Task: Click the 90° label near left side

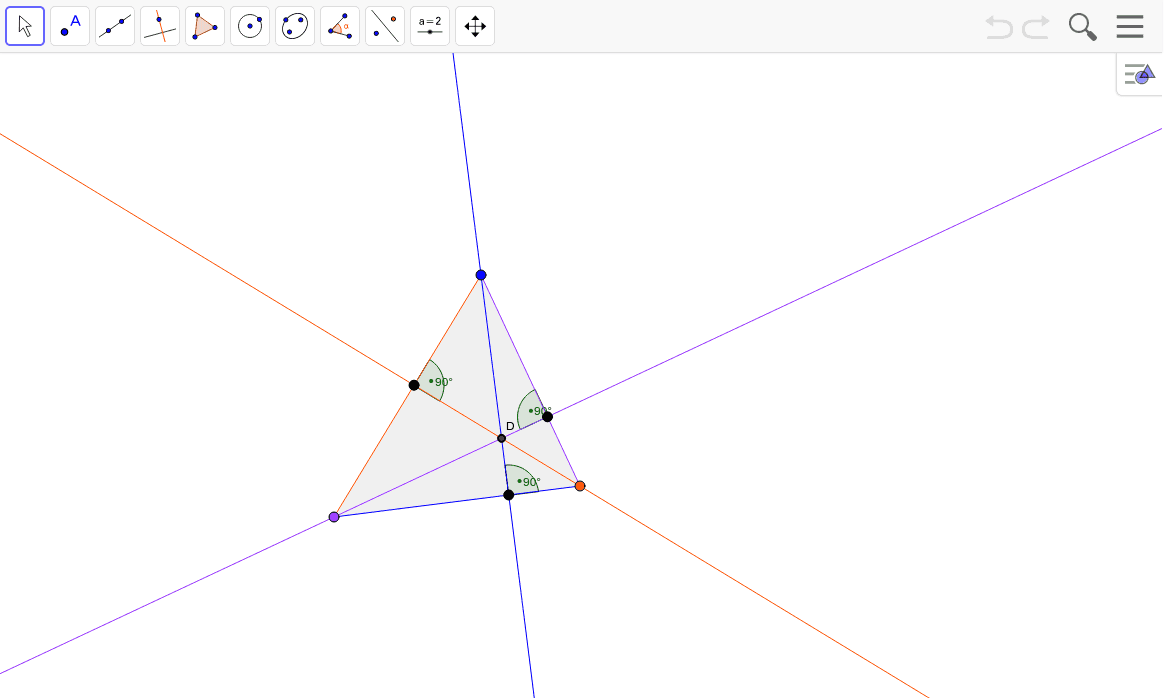Action: click(x=443, y=382)
